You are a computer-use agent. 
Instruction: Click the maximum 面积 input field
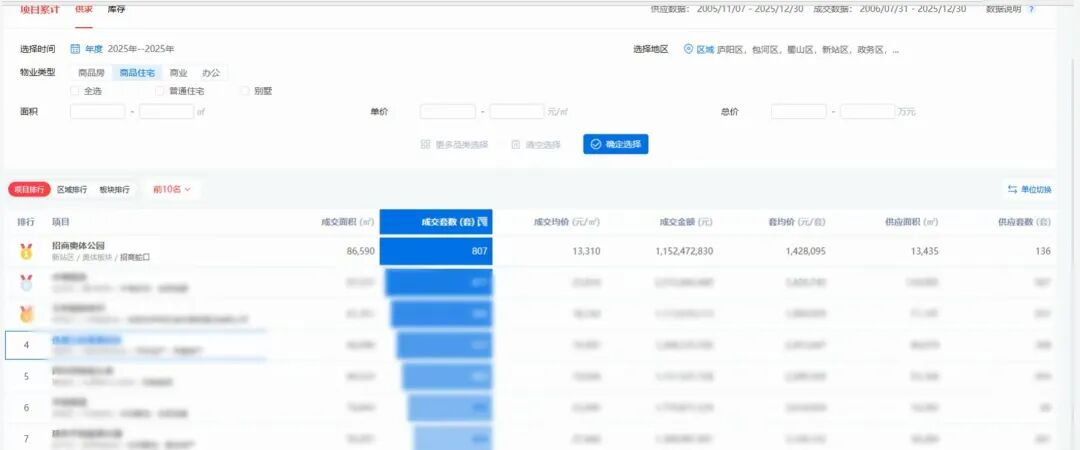[167, 112]
